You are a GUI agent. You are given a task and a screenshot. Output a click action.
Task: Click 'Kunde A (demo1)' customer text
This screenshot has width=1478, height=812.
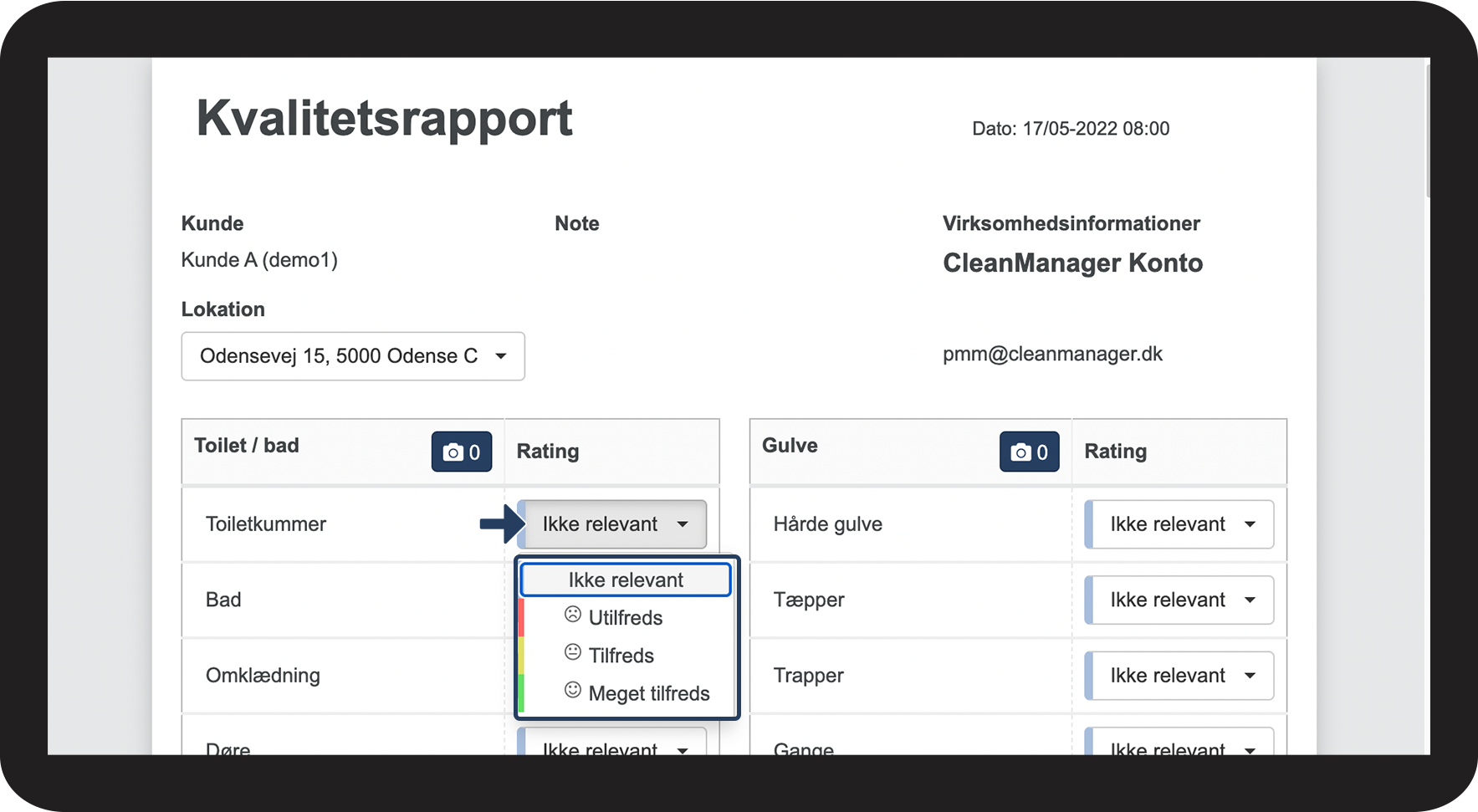click(x=259, y=260)
